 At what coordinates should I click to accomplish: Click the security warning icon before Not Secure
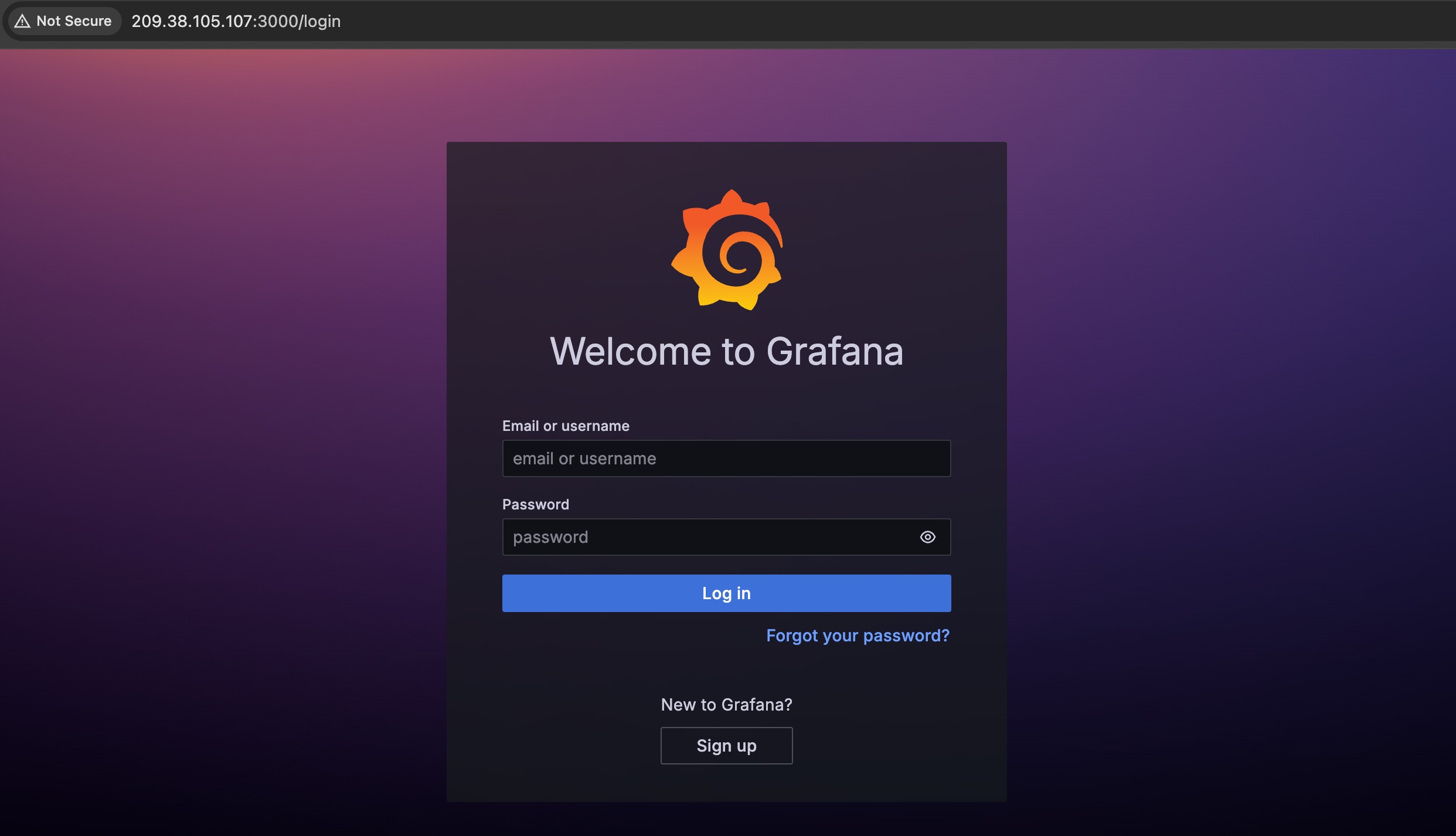(22, 21)
